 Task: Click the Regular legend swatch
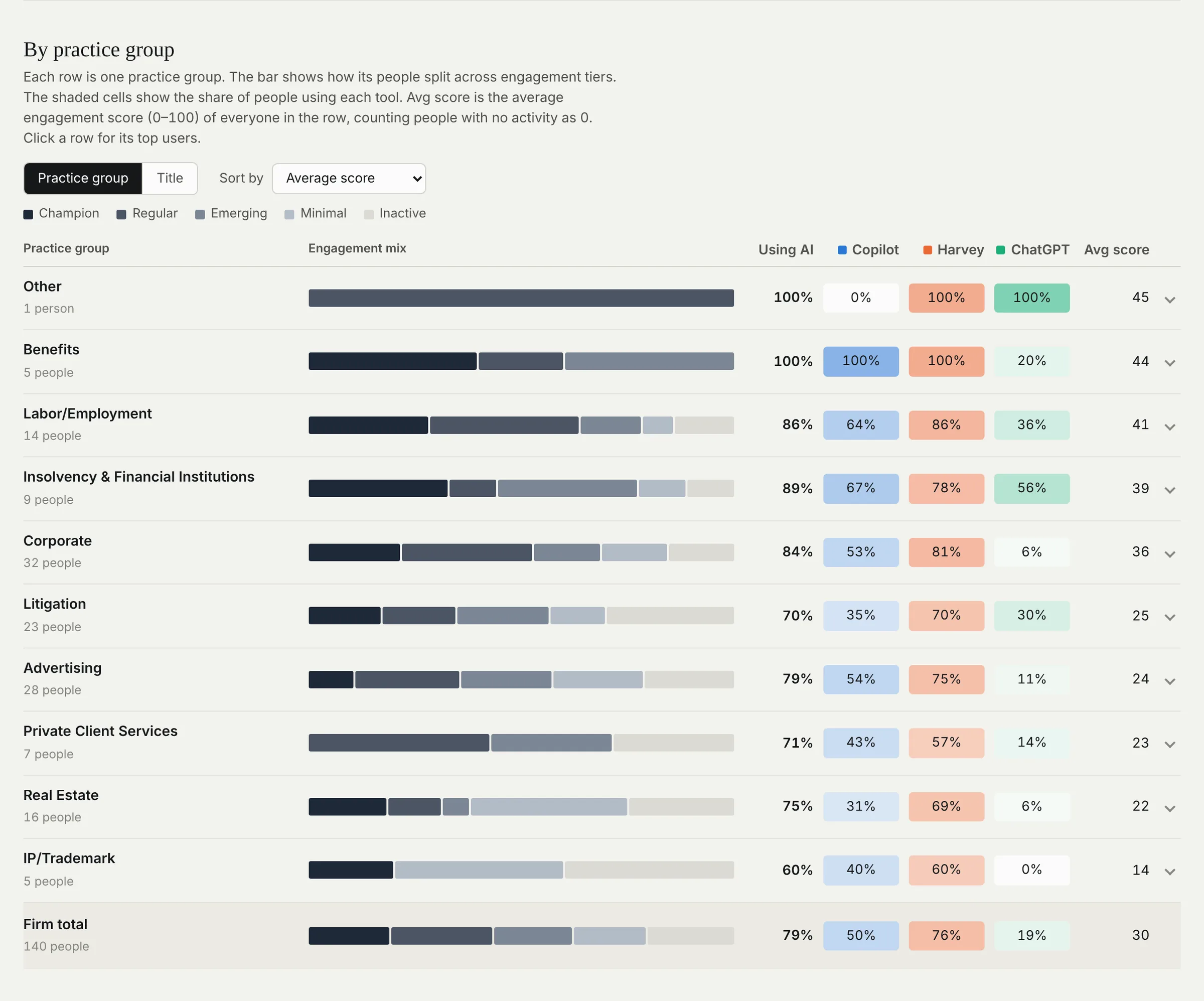click(x=121, y=214)
